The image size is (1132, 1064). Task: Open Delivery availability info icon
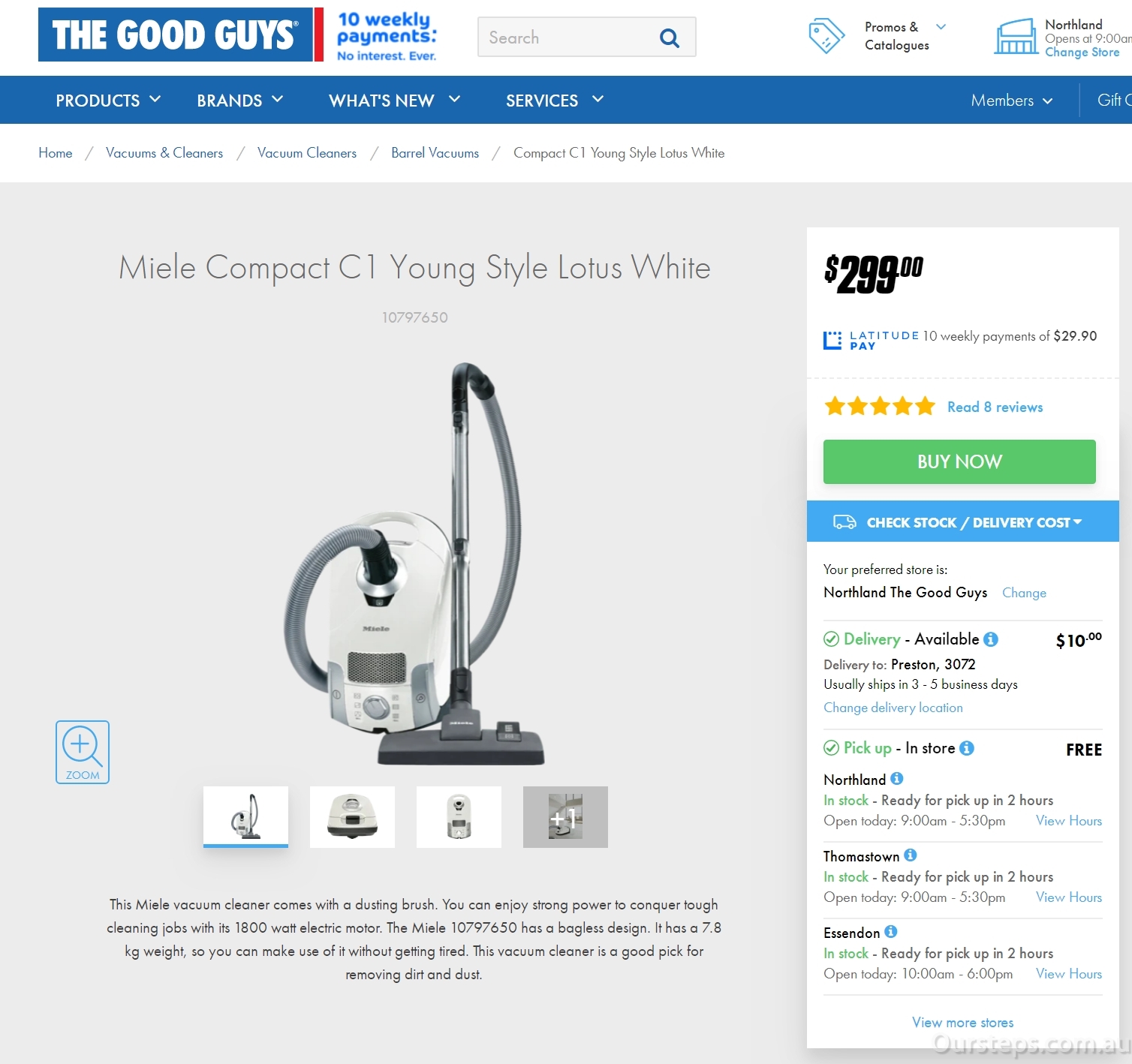click(991, 639)
